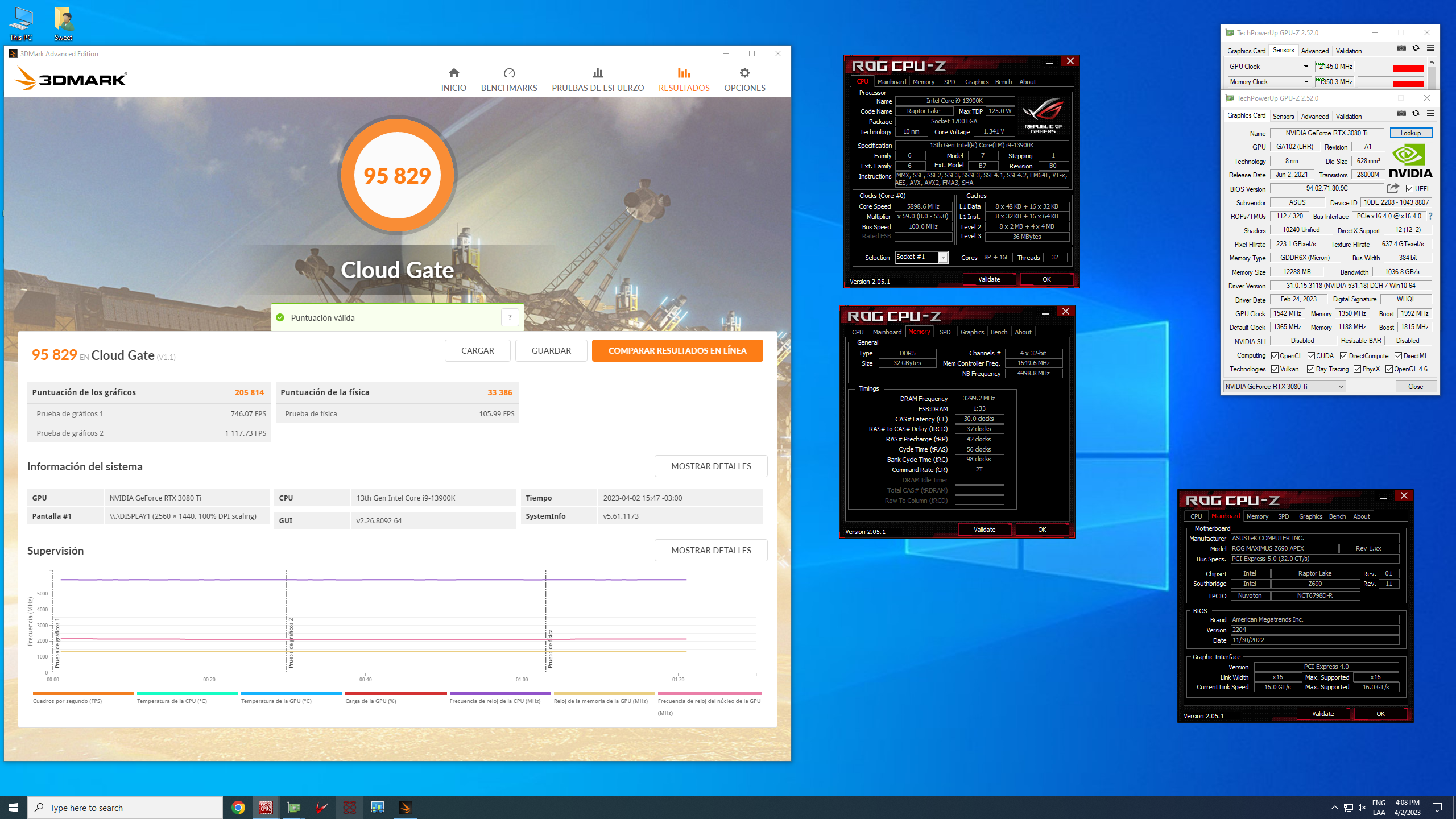Click refresh icon in GPU-Z Sensors window

[1416, 48]
